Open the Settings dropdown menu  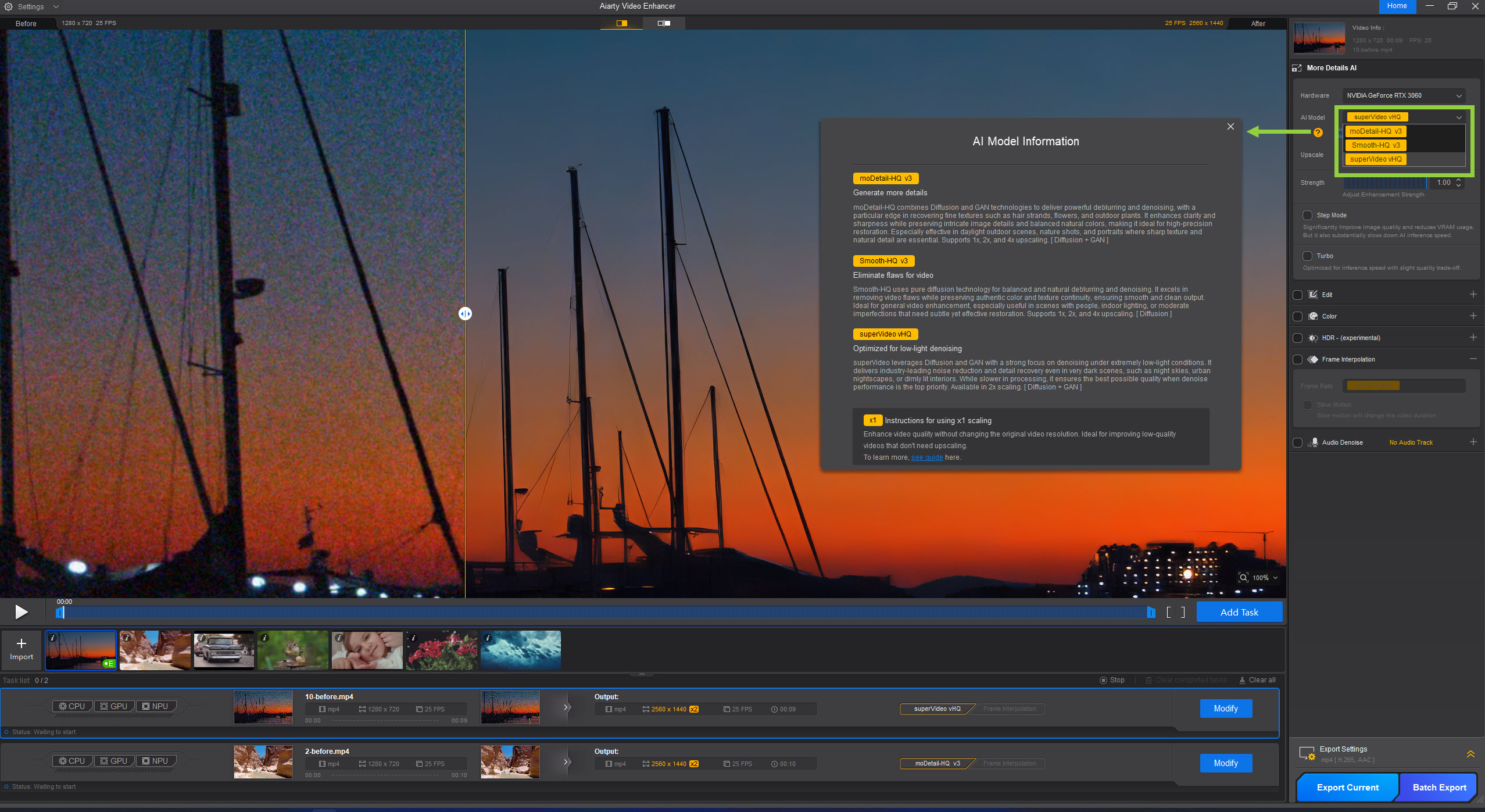(31, 7)
